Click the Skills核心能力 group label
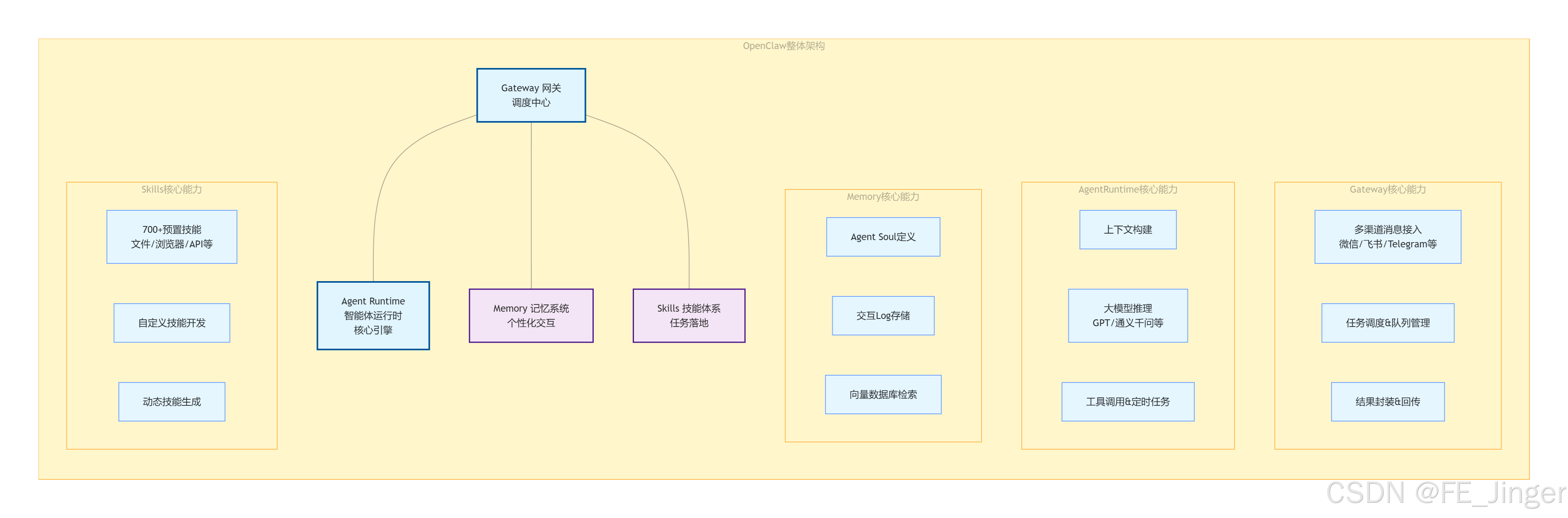 click(x=172, y=189)
